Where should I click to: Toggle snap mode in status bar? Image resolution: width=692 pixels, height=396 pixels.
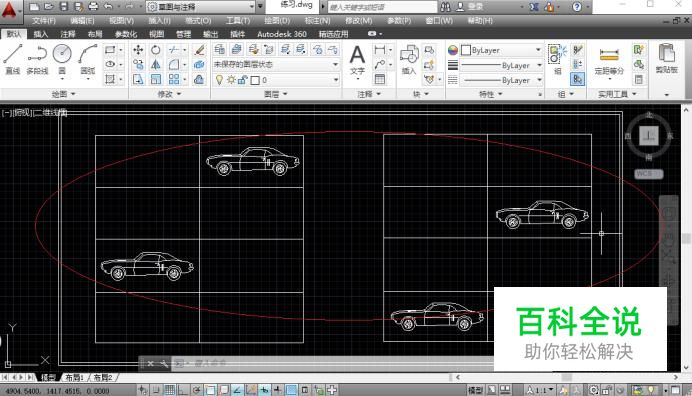click(x=156, y=390)
